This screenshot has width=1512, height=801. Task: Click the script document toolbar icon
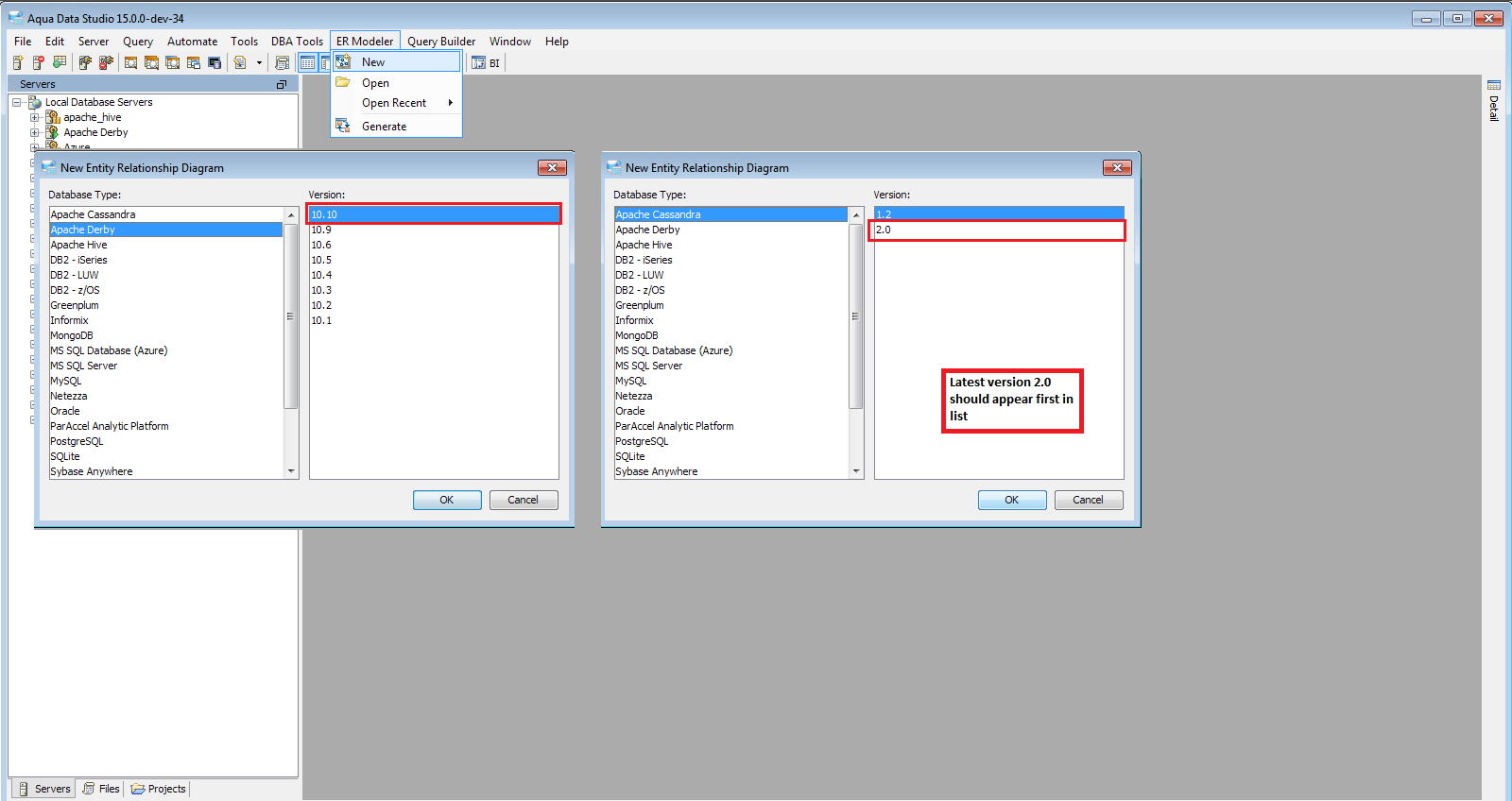[x=240, y=62]
